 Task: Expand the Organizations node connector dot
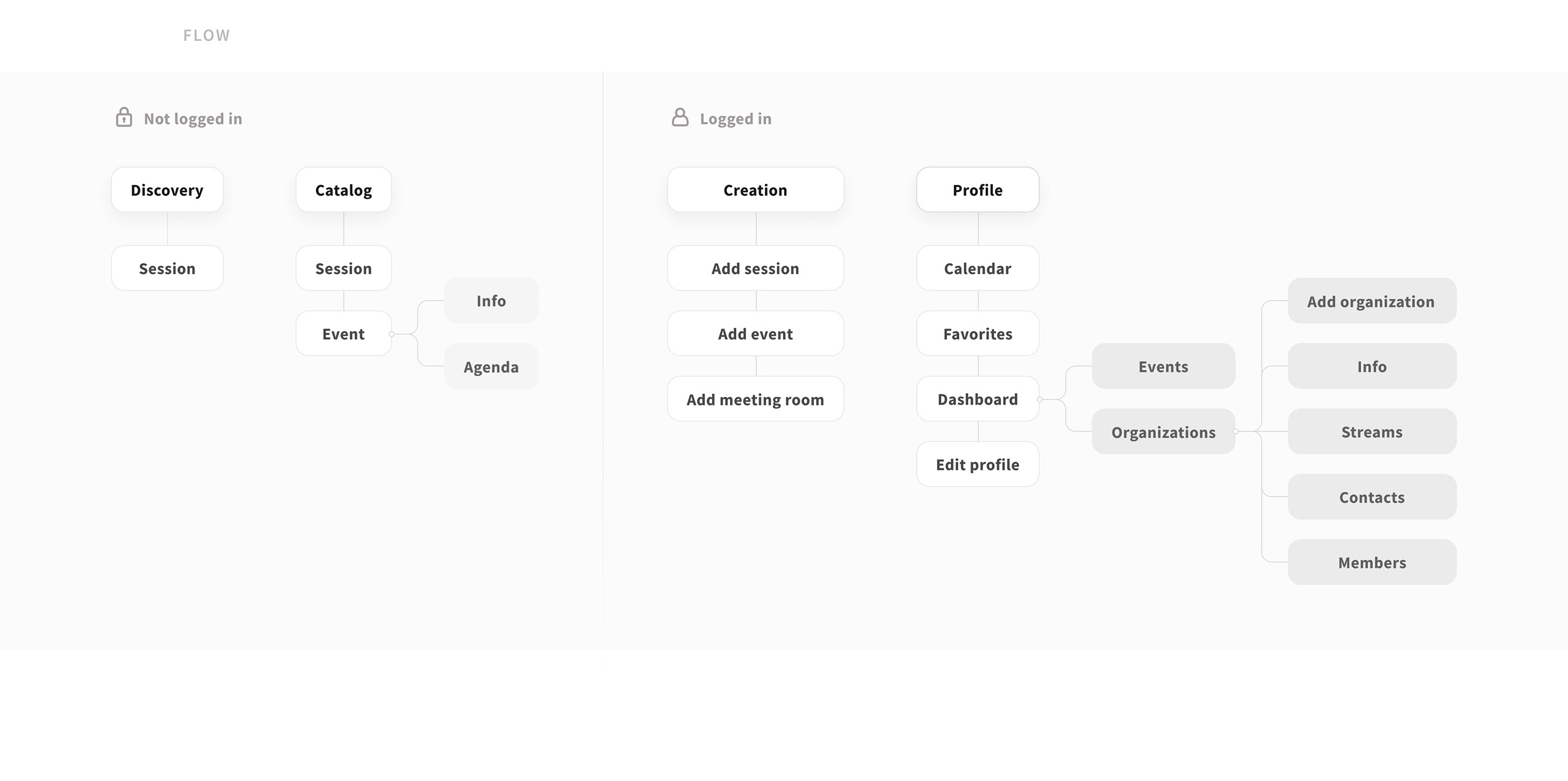pos(1236,431)
